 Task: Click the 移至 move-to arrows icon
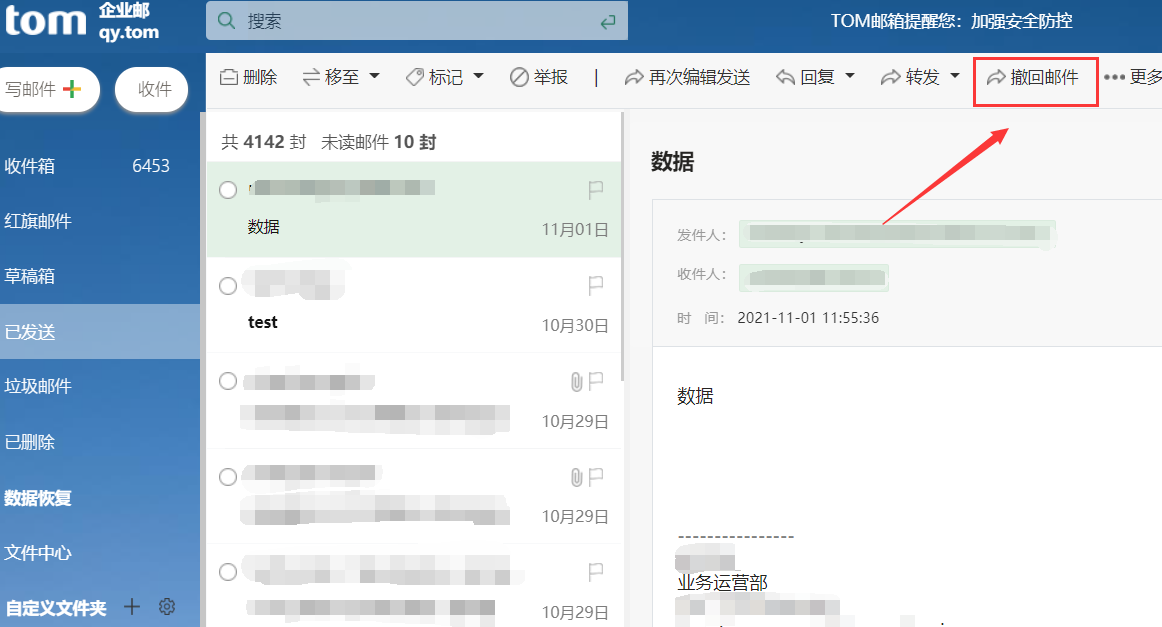tap(311, 77)
